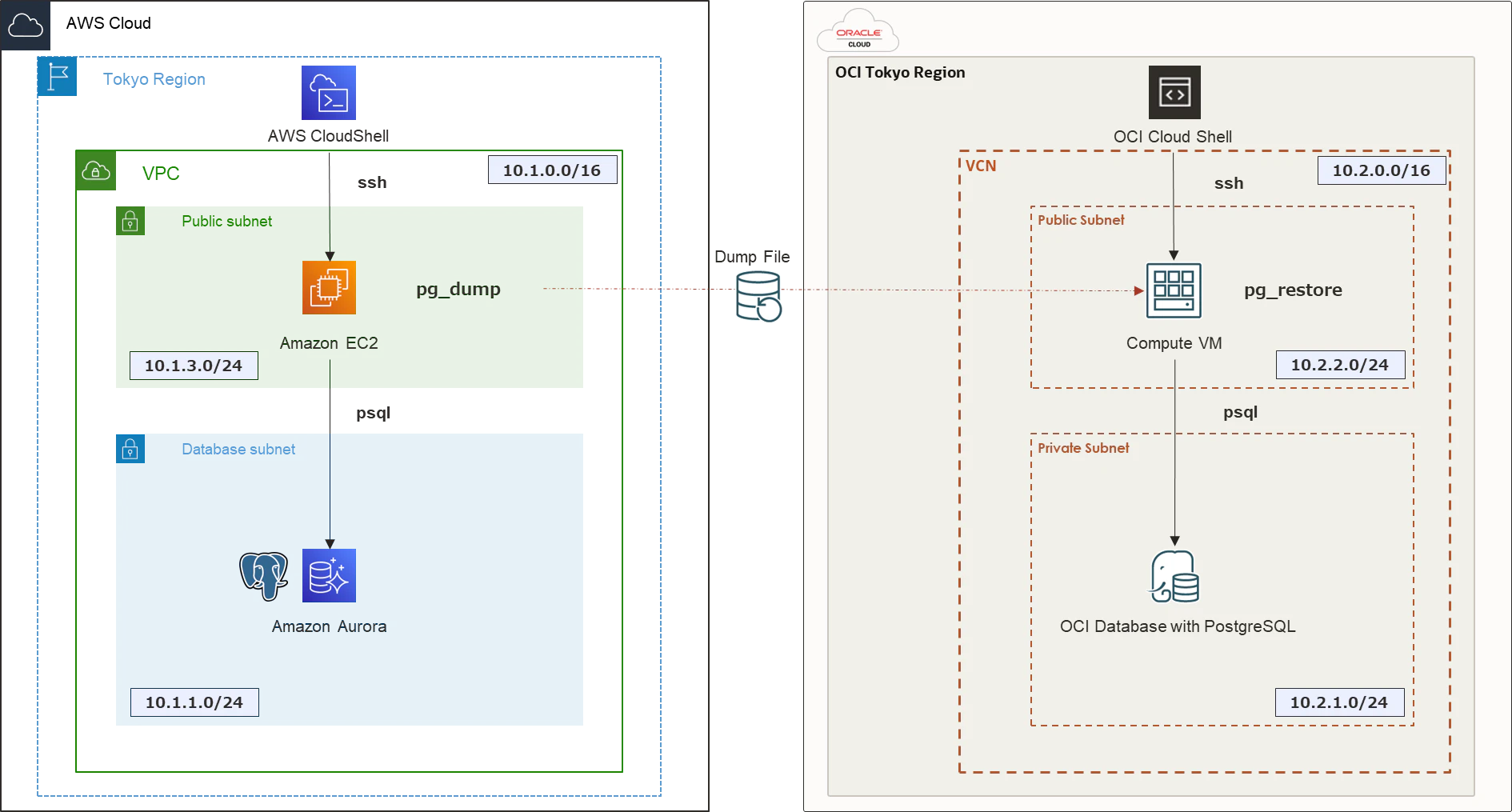This screenshot has height=812, width=1512.
Task: Click the Amazon EC2 caption
Action: click(x=329, y=343)
